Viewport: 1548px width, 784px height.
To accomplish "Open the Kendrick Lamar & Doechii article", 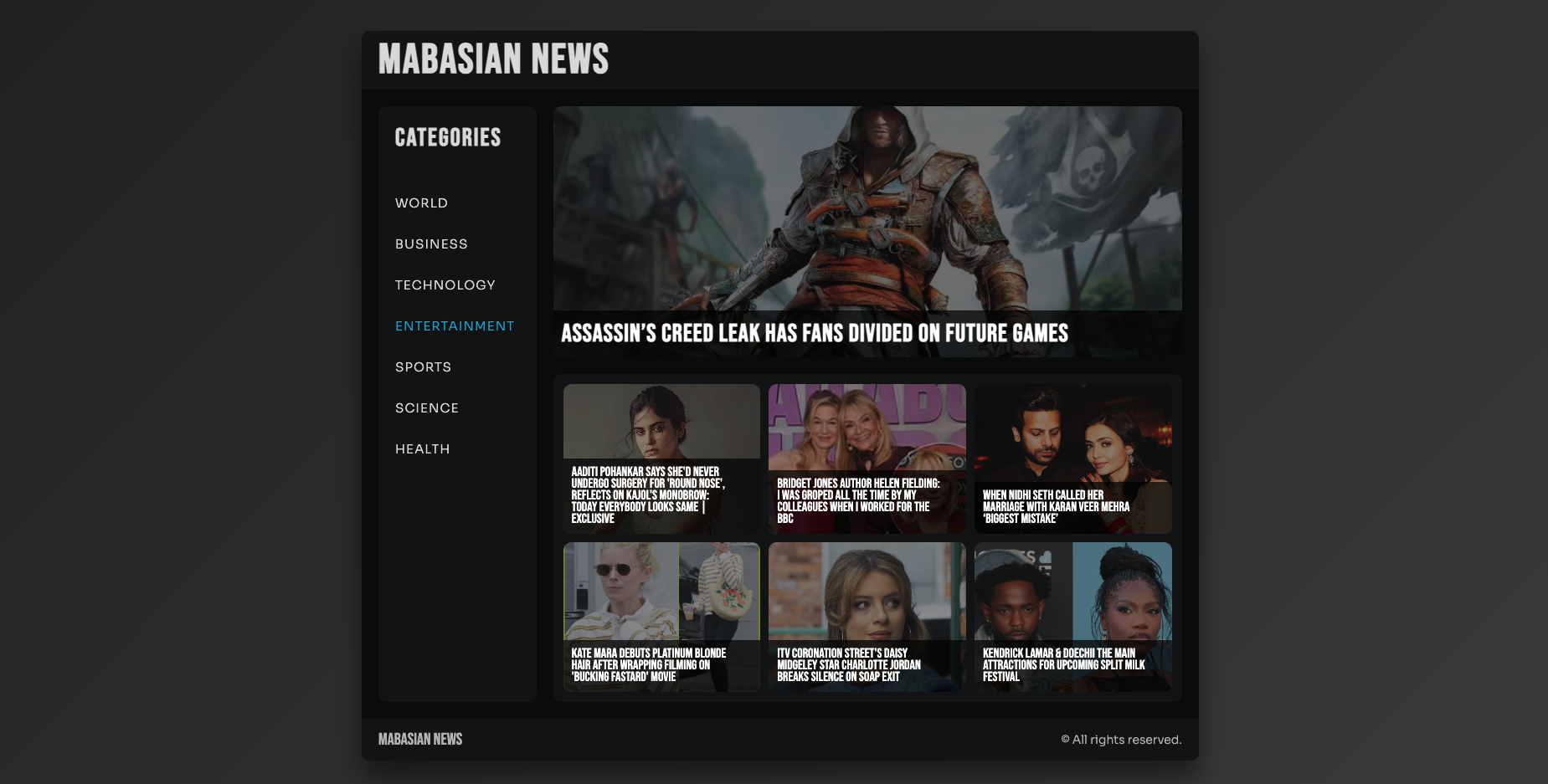I will (x=1072, y=617).
